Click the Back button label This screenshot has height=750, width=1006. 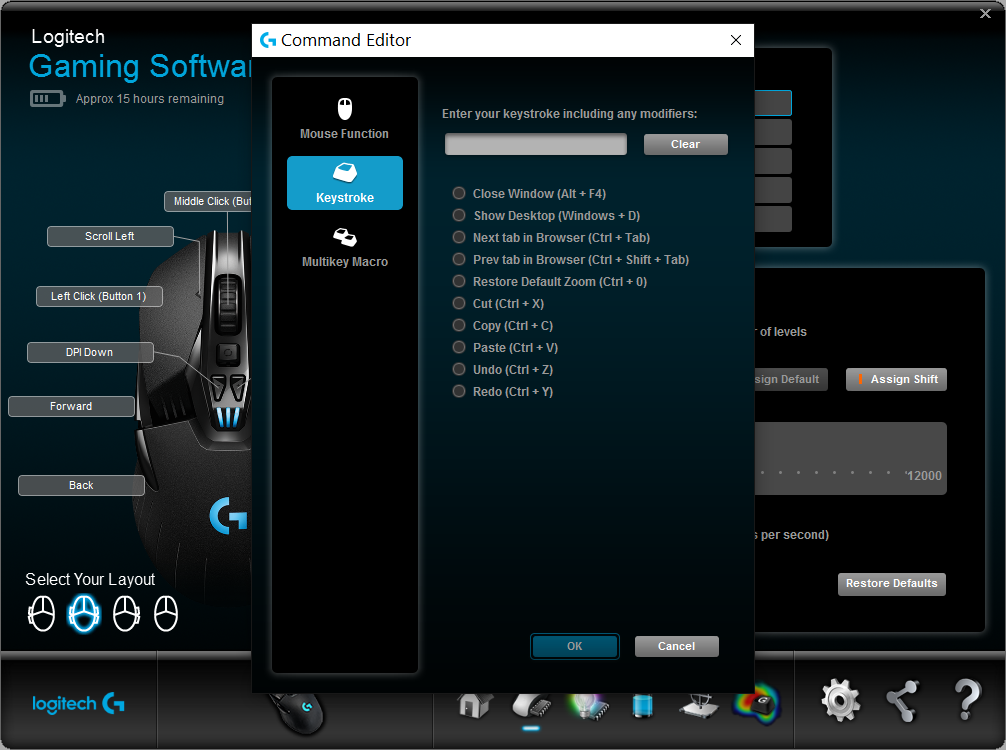(81, 485)
